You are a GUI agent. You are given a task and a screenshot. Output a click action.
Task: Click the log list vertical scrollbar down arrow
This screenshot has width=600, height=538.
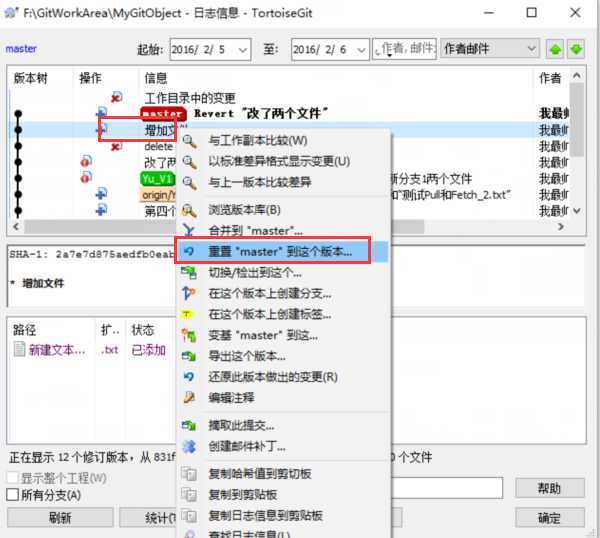(x=577, y=211)
